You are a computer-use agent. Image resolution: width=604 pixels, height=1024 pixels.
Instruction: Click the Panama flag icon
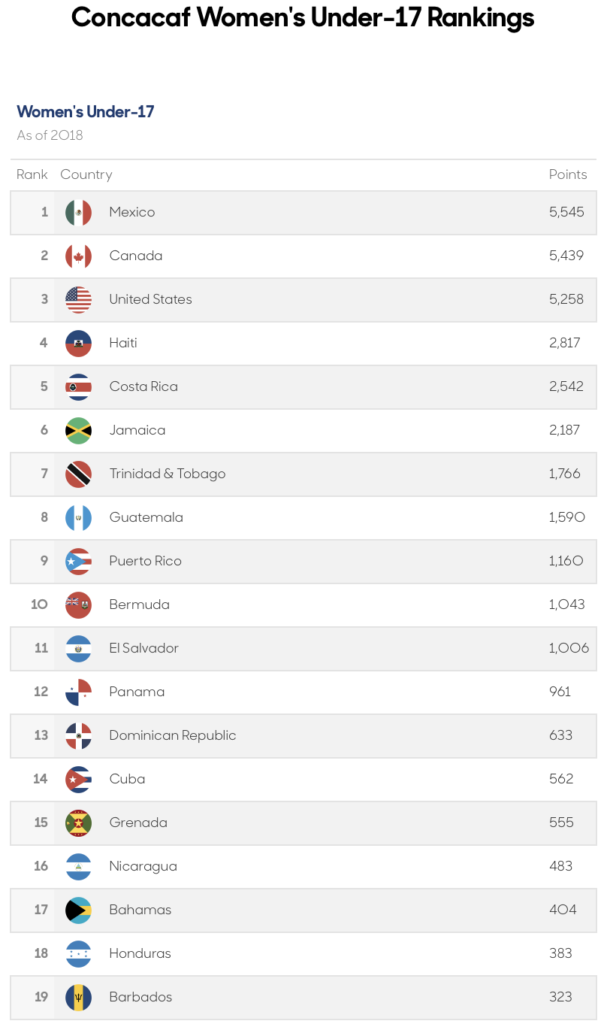click(x=78, y=692)
